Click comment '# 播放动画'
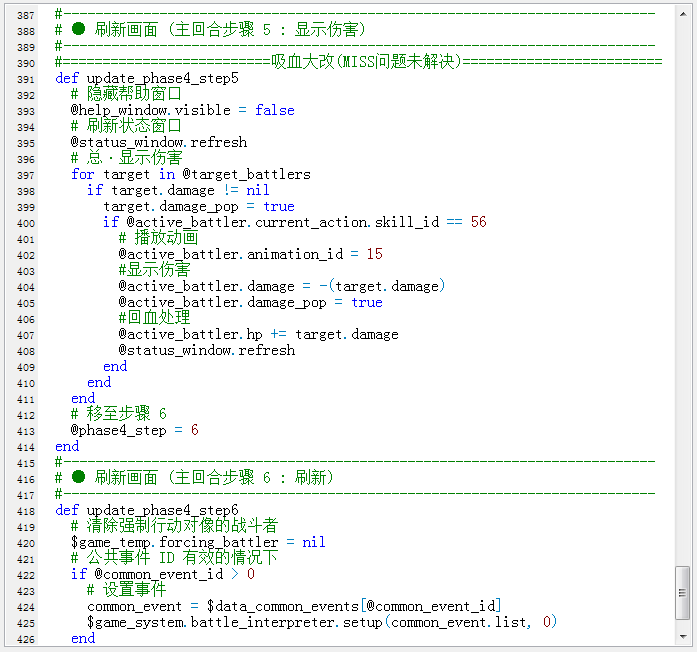Image resolution: width=697 pixels, height=652 pixels. tap(158, 238)
